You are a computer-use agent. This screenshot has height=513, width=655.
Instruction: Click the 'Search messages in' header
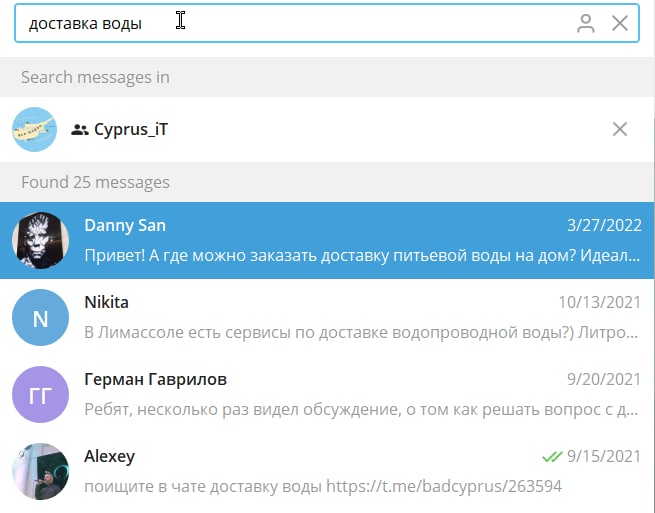pos(95,77)
